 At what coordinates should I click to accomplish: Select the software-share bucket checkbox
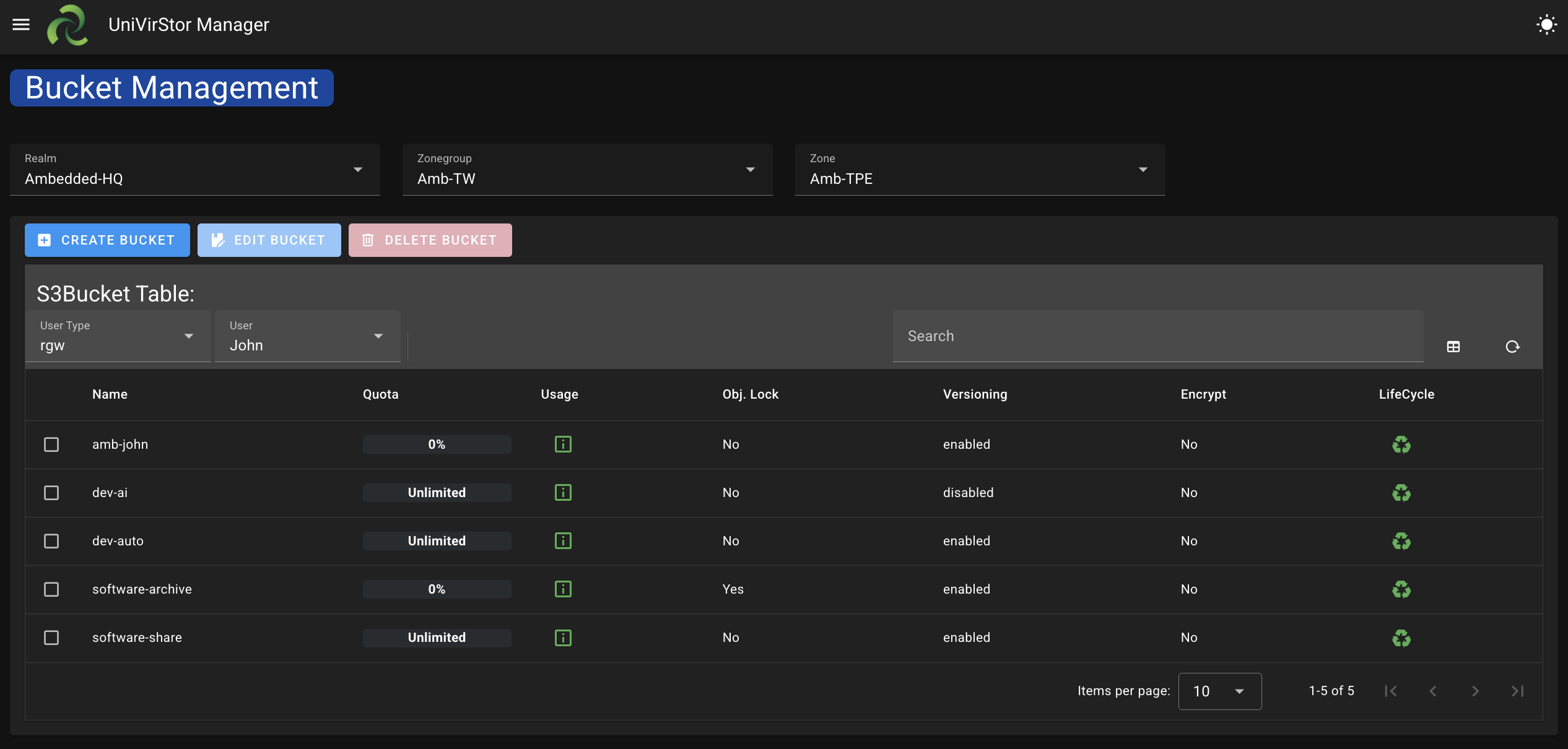click(51, 638)
